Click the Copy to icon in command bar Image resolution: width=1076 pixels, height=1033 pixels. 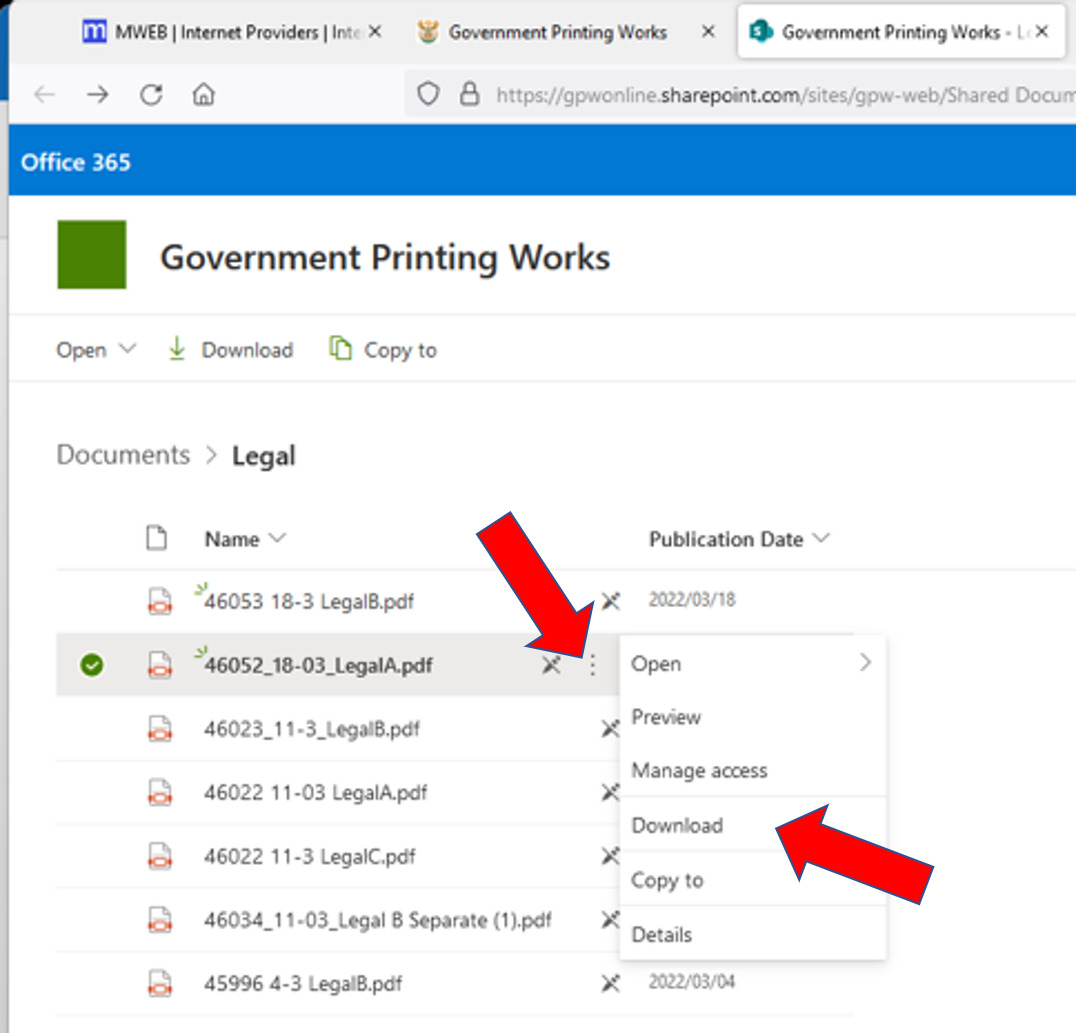340,349
